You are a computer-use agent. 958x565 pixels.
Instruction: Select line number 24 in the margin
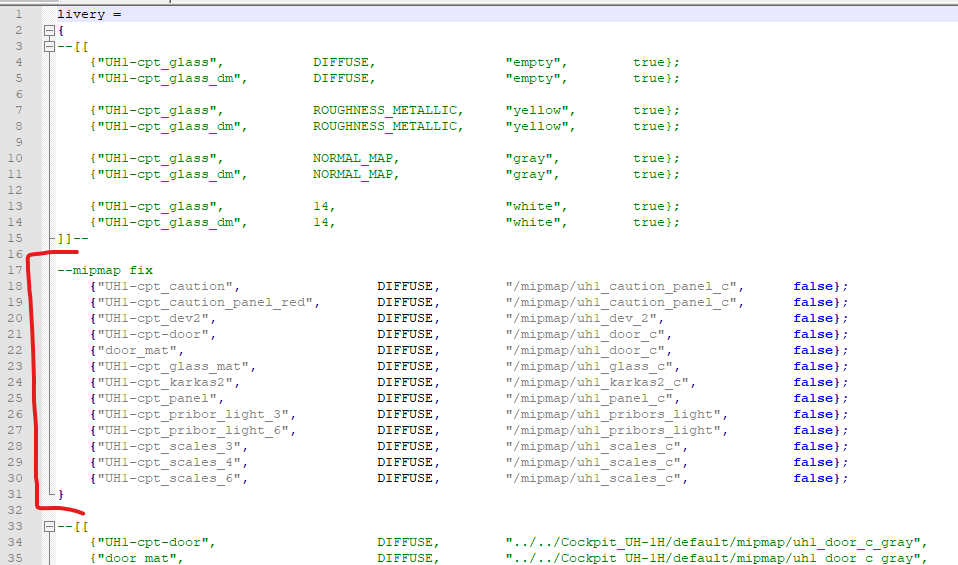point(15,382)
